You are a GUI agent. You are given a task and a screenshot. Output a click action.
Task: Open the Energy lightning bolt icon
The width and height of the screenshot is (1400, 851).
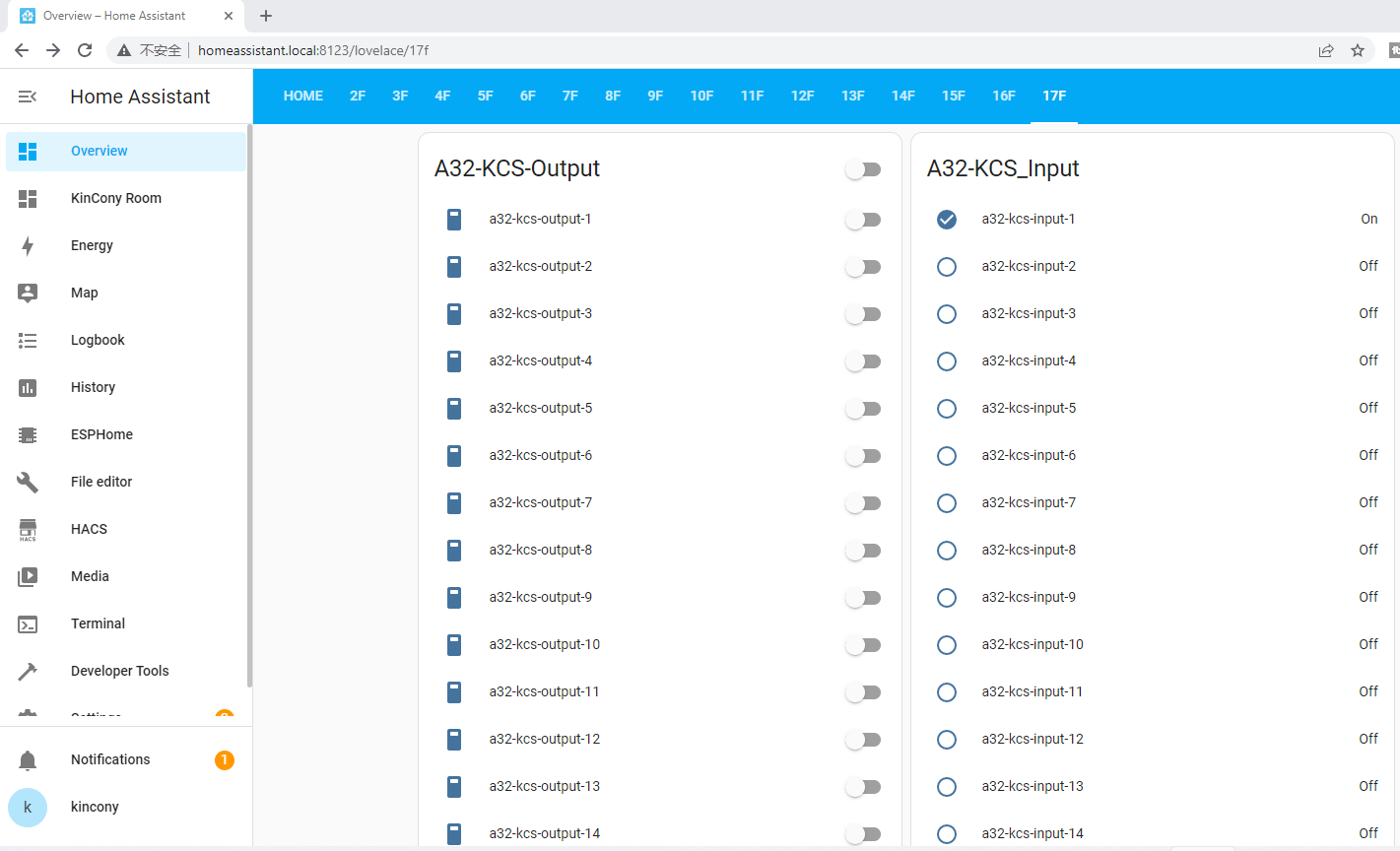pyautogui.click(x=28, y=245)
